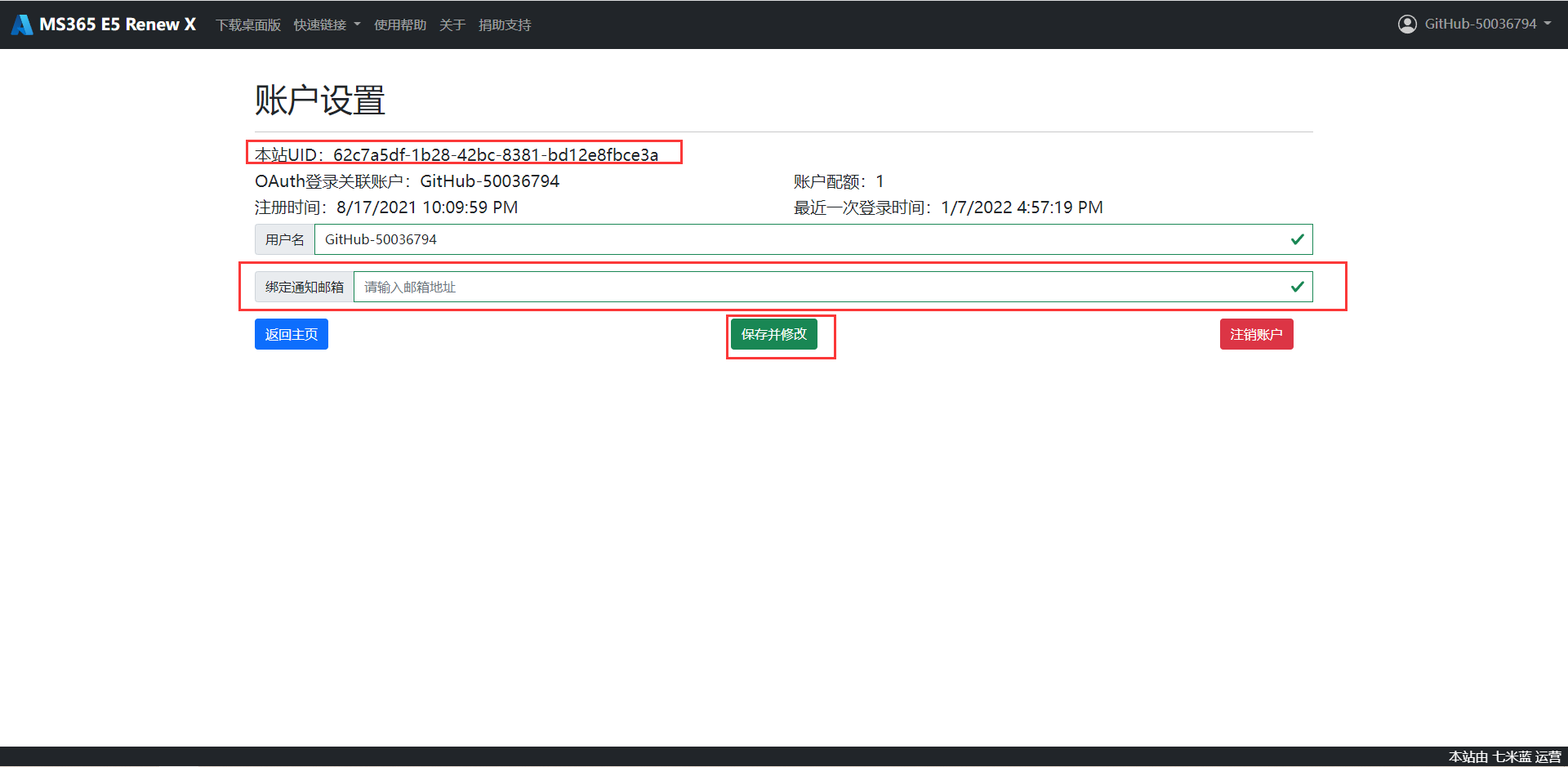Click the 注册时间 8/17/2021 text
Viewport: 1568px width, 767px height.
click(x=386, y=207)
